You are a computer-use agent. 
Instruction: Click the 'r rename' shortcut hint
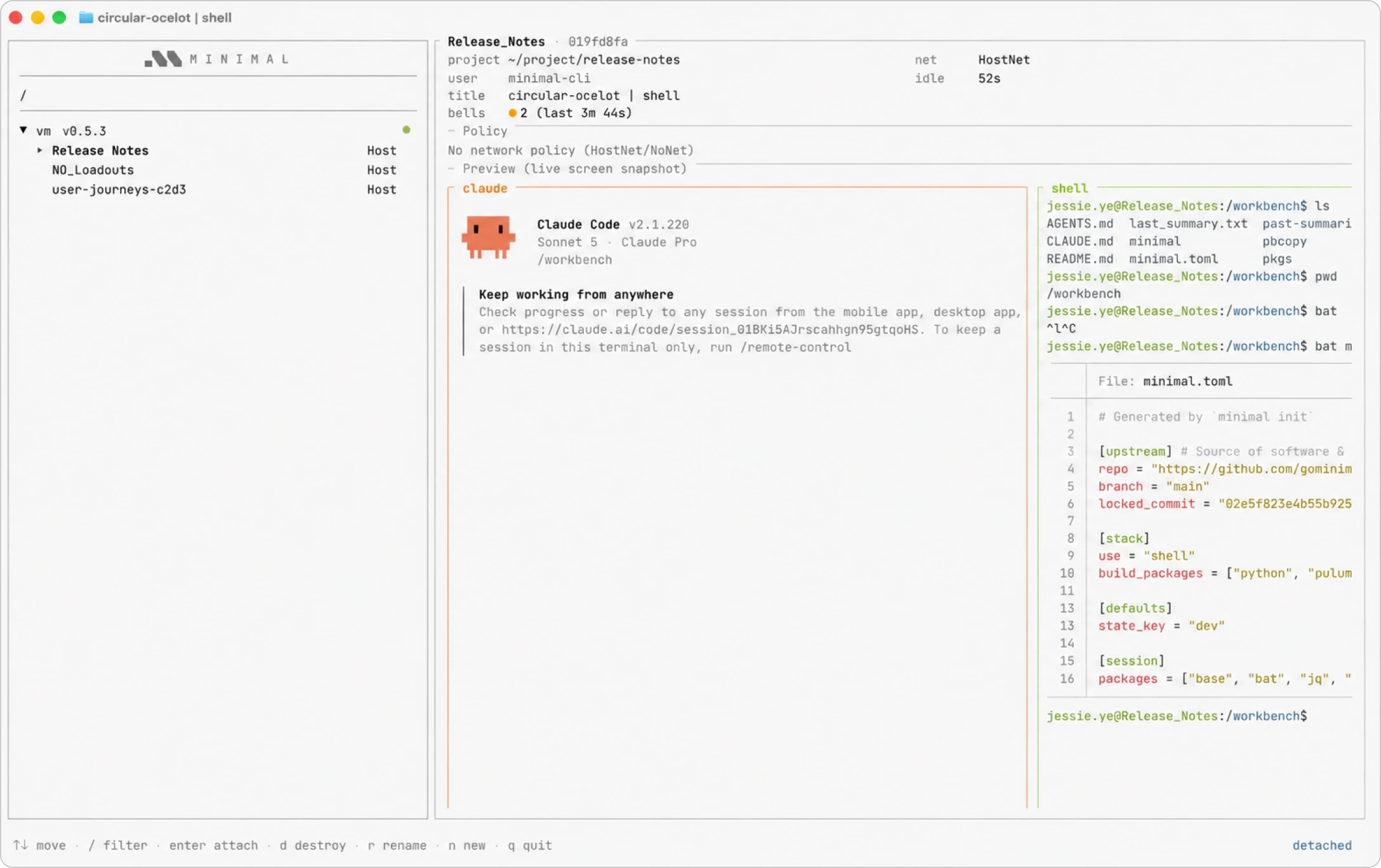pos(397,845)
